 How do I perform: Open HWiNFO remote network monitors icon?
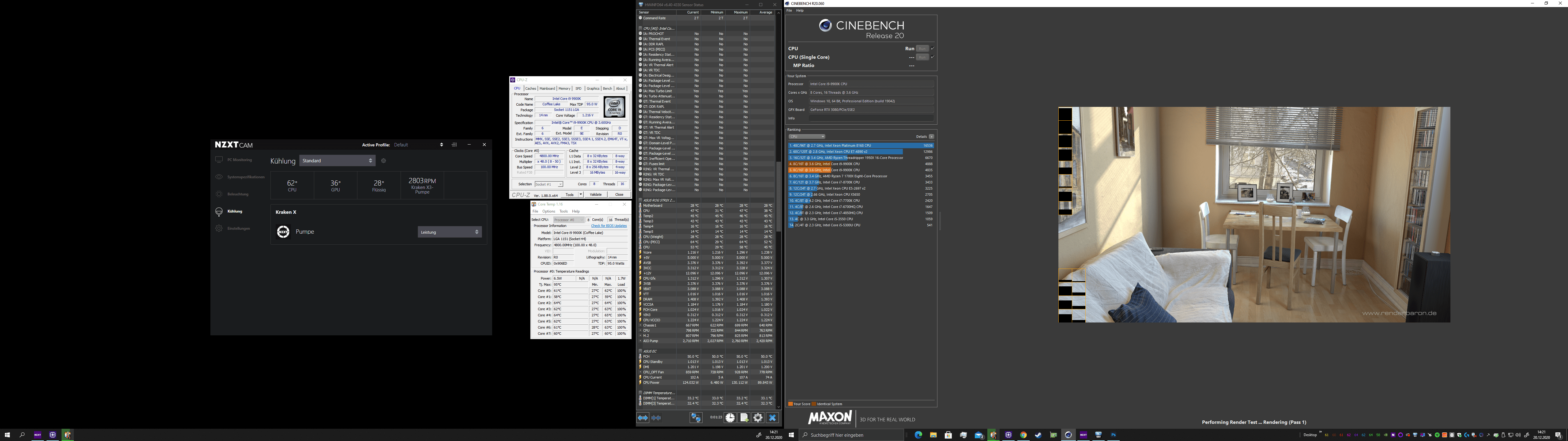tap(696, 418)
